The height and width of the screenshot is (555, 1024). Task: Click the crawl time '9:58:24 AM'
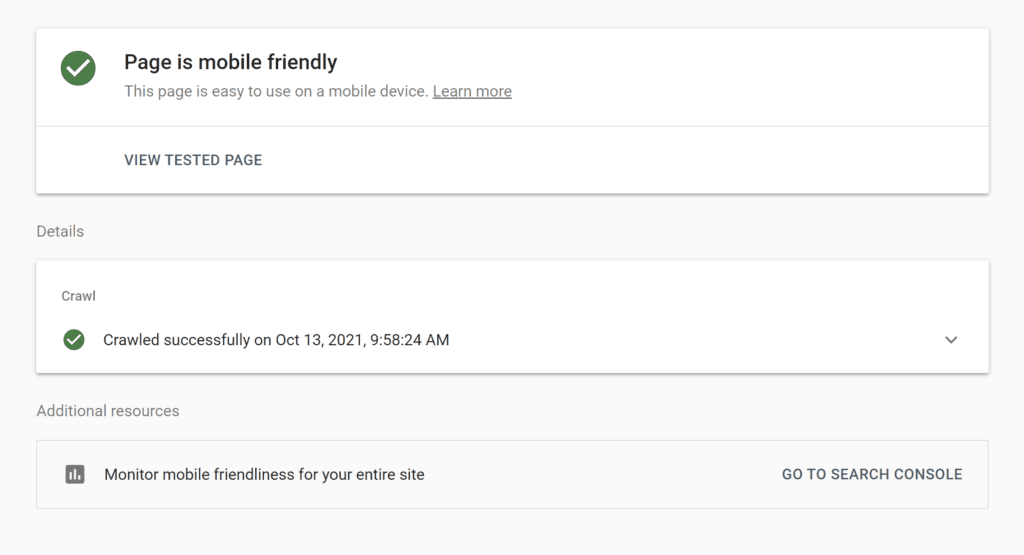coord(409,340)
